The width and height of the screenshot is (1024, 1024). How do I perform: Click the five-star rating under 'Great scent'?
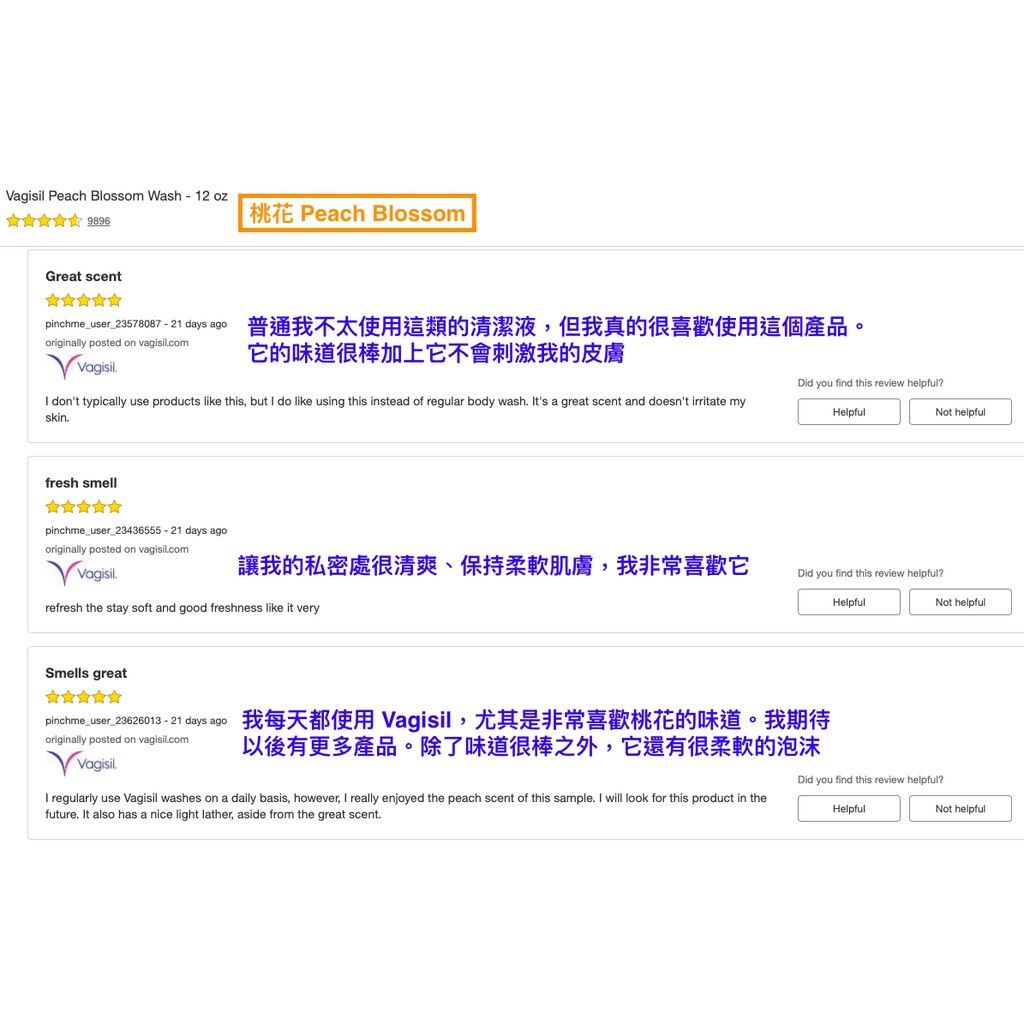tap(83, 300)
